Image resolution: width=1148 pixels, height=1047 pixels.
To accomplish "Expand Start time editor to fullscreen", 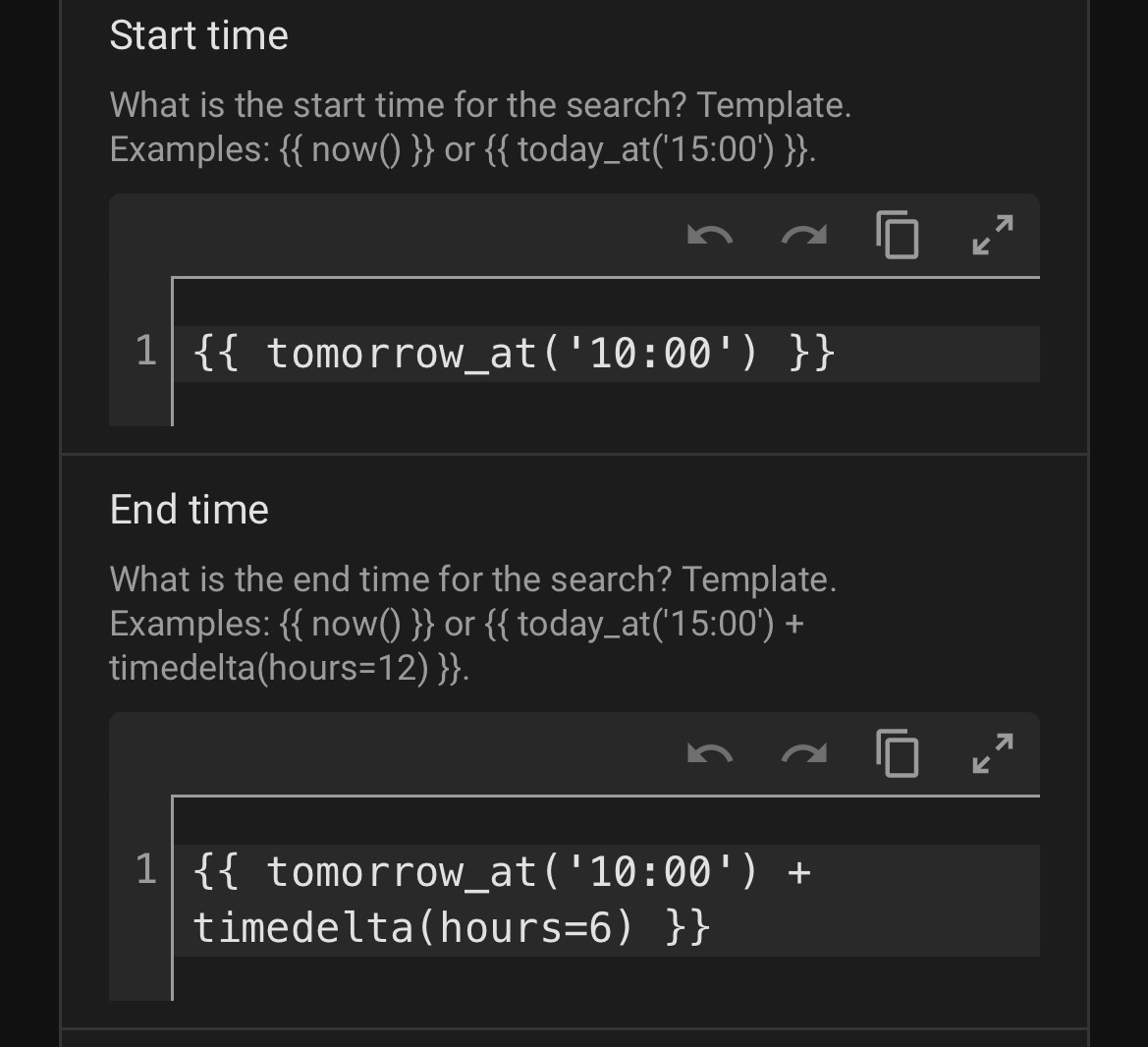I will click(992, 236).
